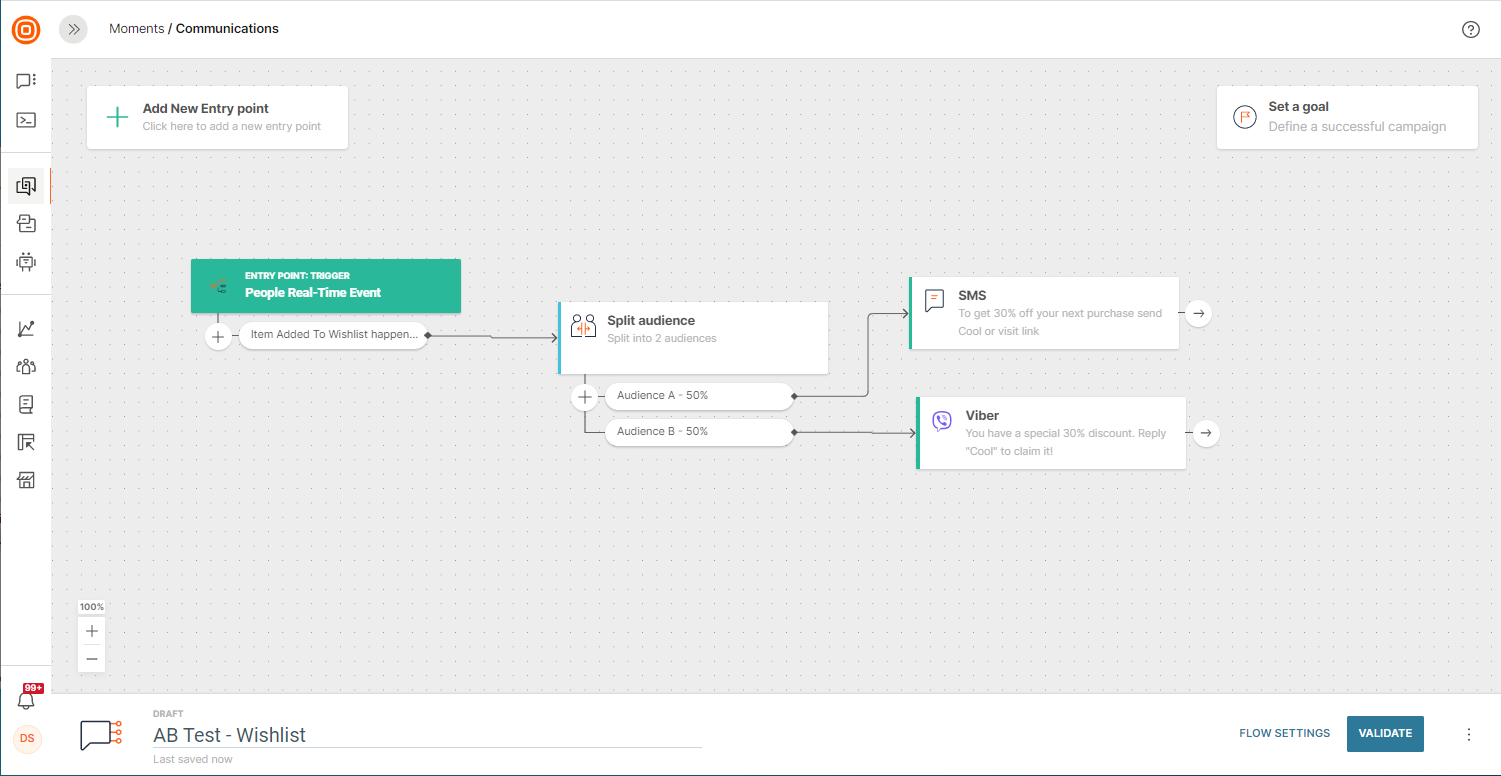Image resolution: width=1501 pixels, height=776 pixels.
Task: Click the Infobip logo home icon
Action: (26, 30)
